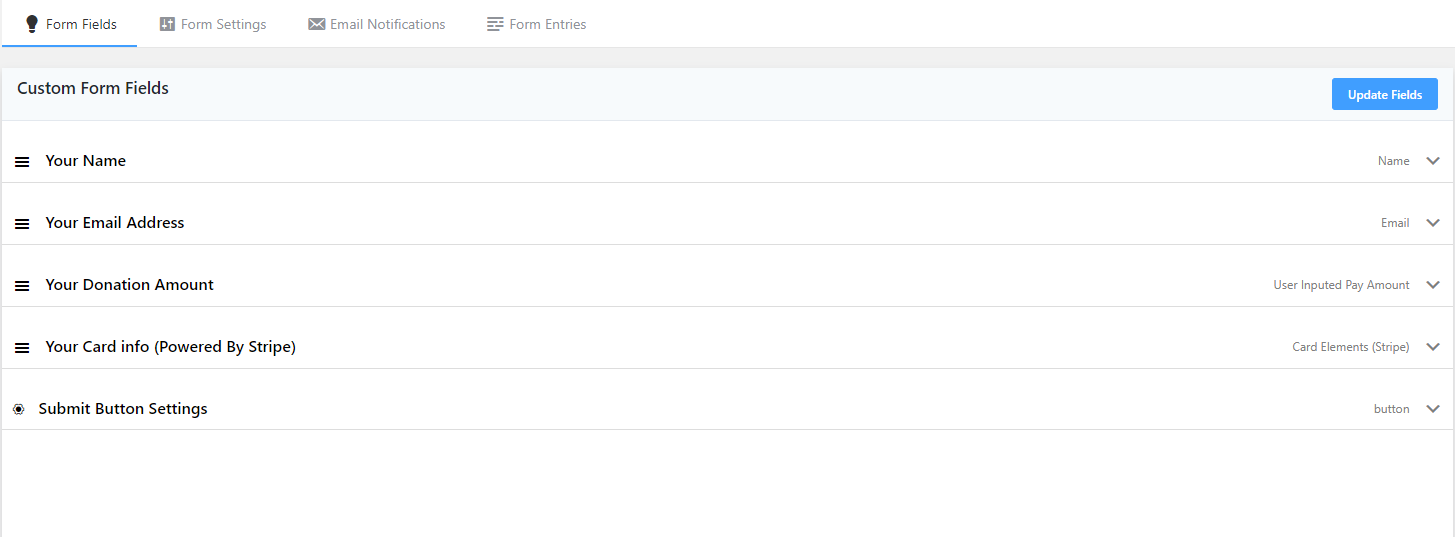Click the drag handle beside Your Email Address

(22, 224)
